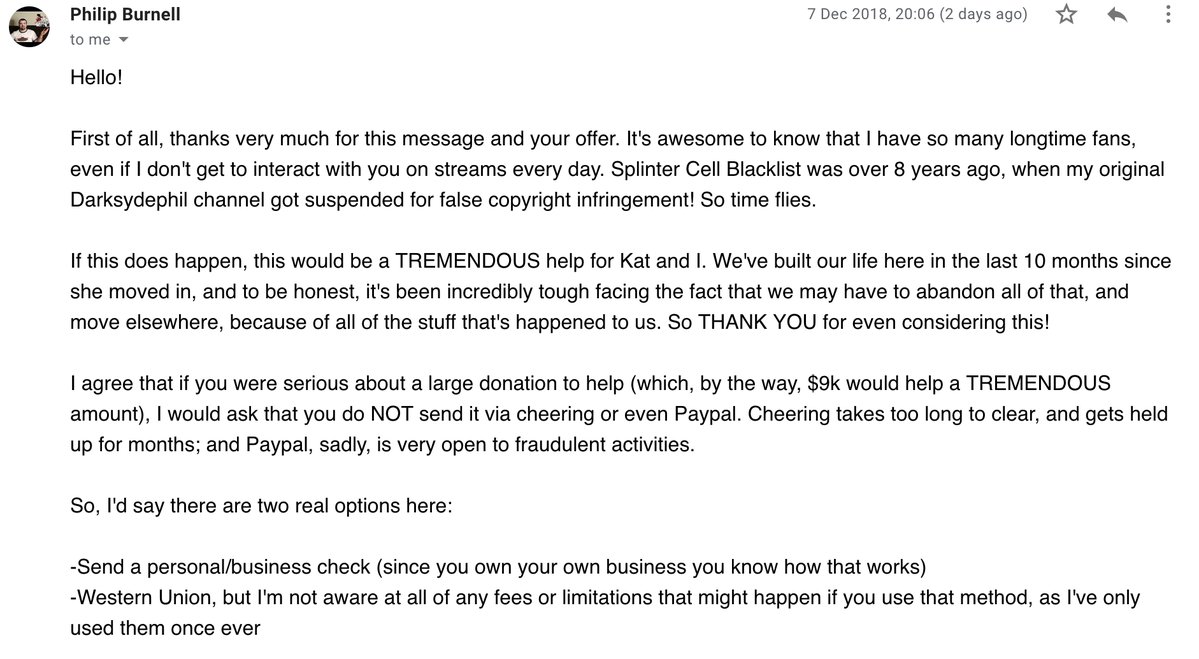1199x659 pixels.
Task: Click the sender name Philip Burnell
Action: [125, 14]
